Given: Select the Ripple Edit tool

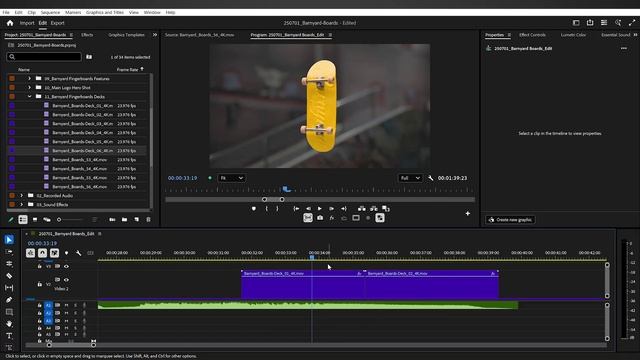Looking at the screenshot, I should (x=9, y=264).
